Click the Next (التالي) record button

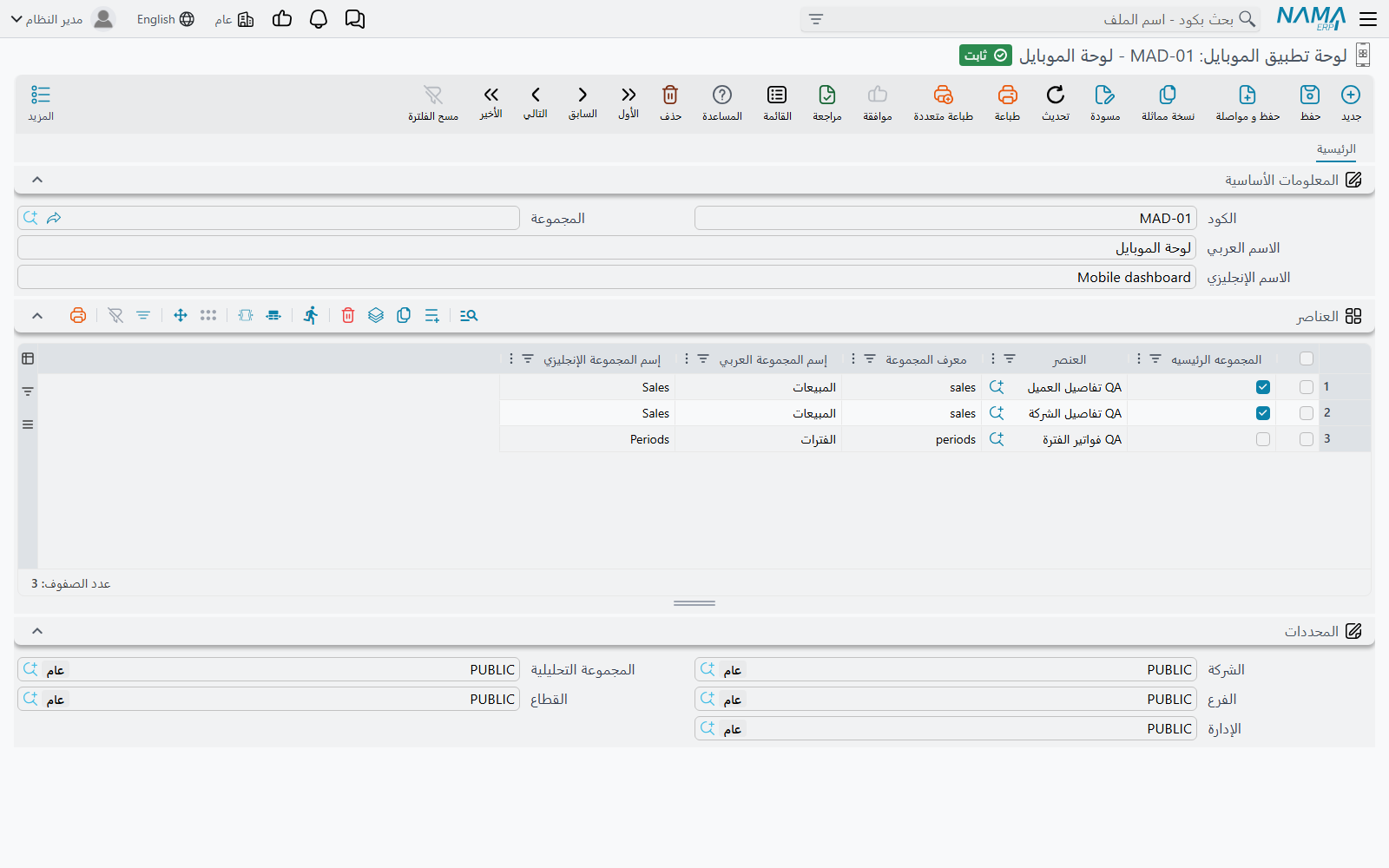pyautogui.click(x=536, y=102)
